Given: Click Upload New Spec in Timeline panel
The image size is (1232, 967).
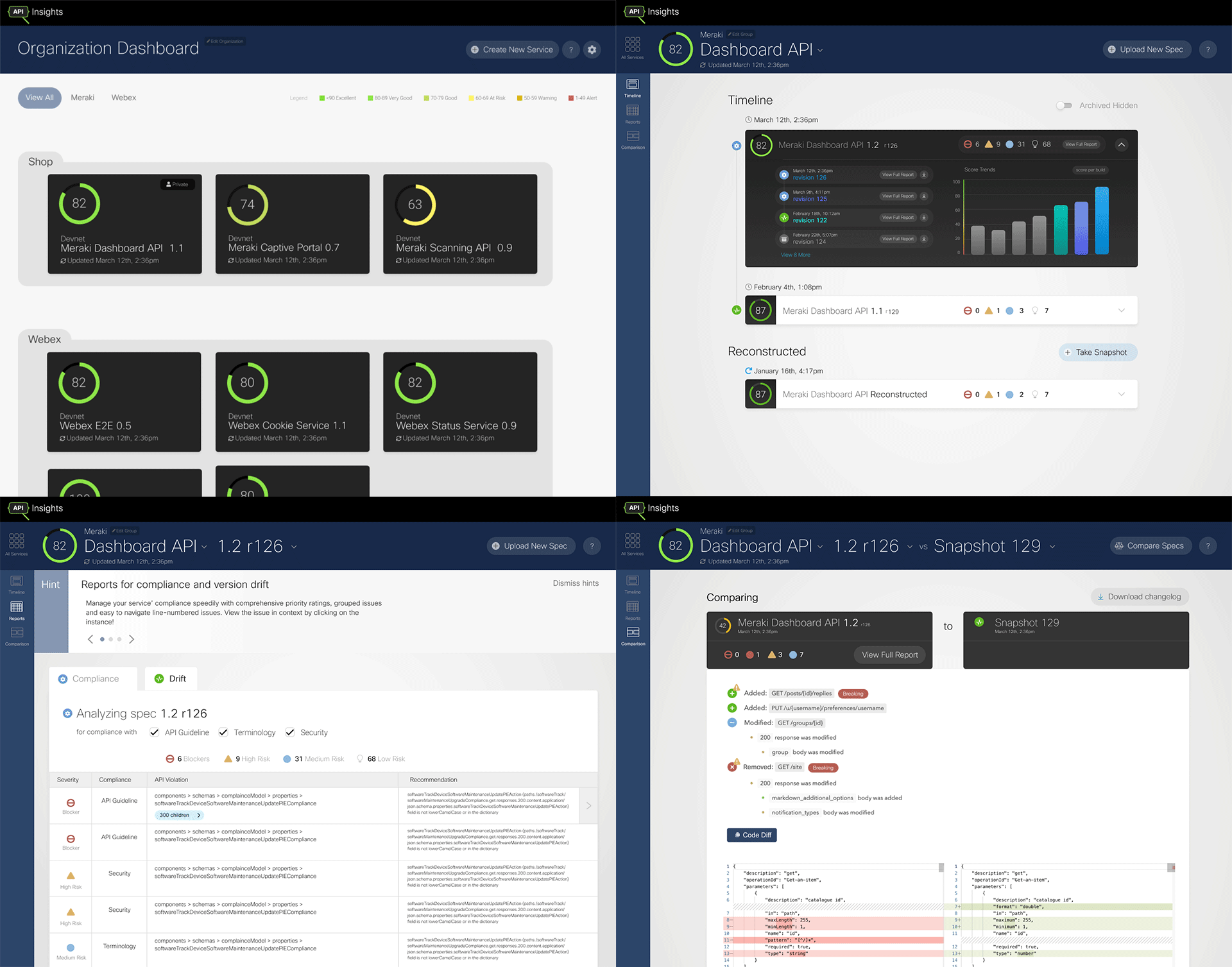Looking at the screenshot, I should pyautogui.click(x=1147, y=49).
